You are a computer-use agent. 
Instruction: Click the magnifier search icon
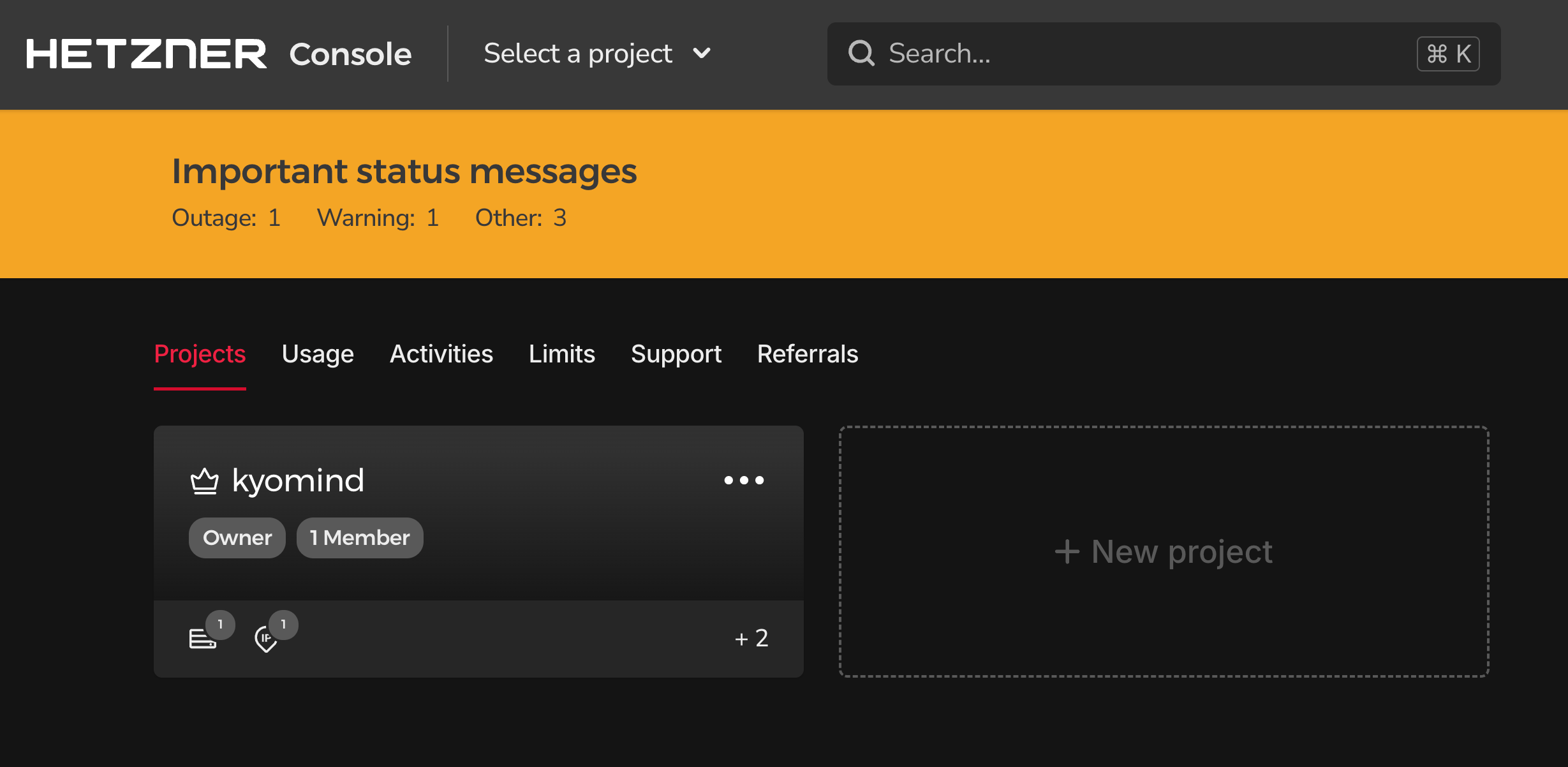click(x=861, y=54)
